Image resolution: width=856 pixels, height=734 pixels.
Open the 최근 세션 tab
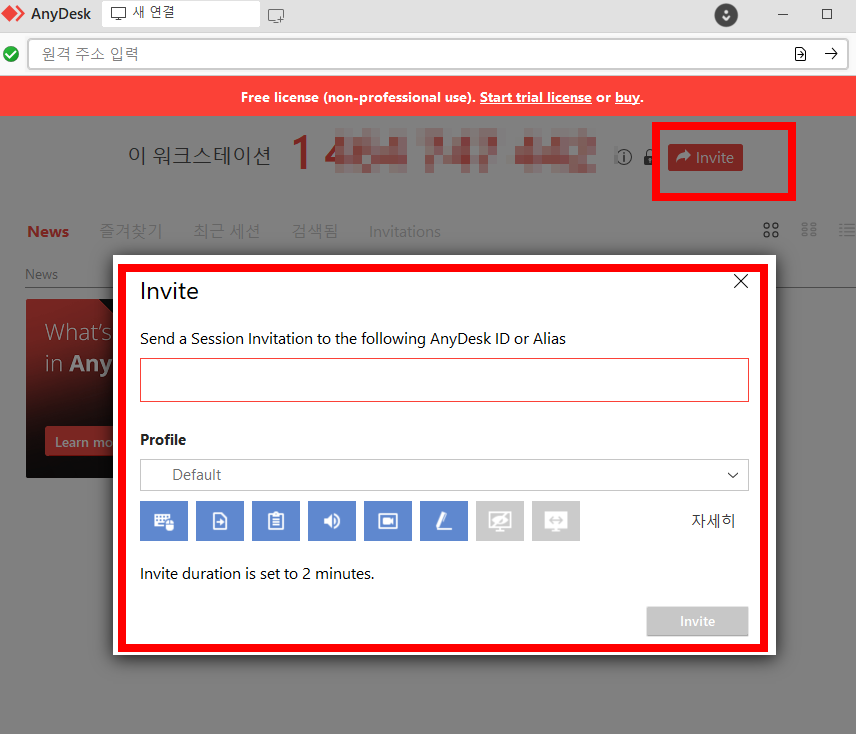point(228,231)
